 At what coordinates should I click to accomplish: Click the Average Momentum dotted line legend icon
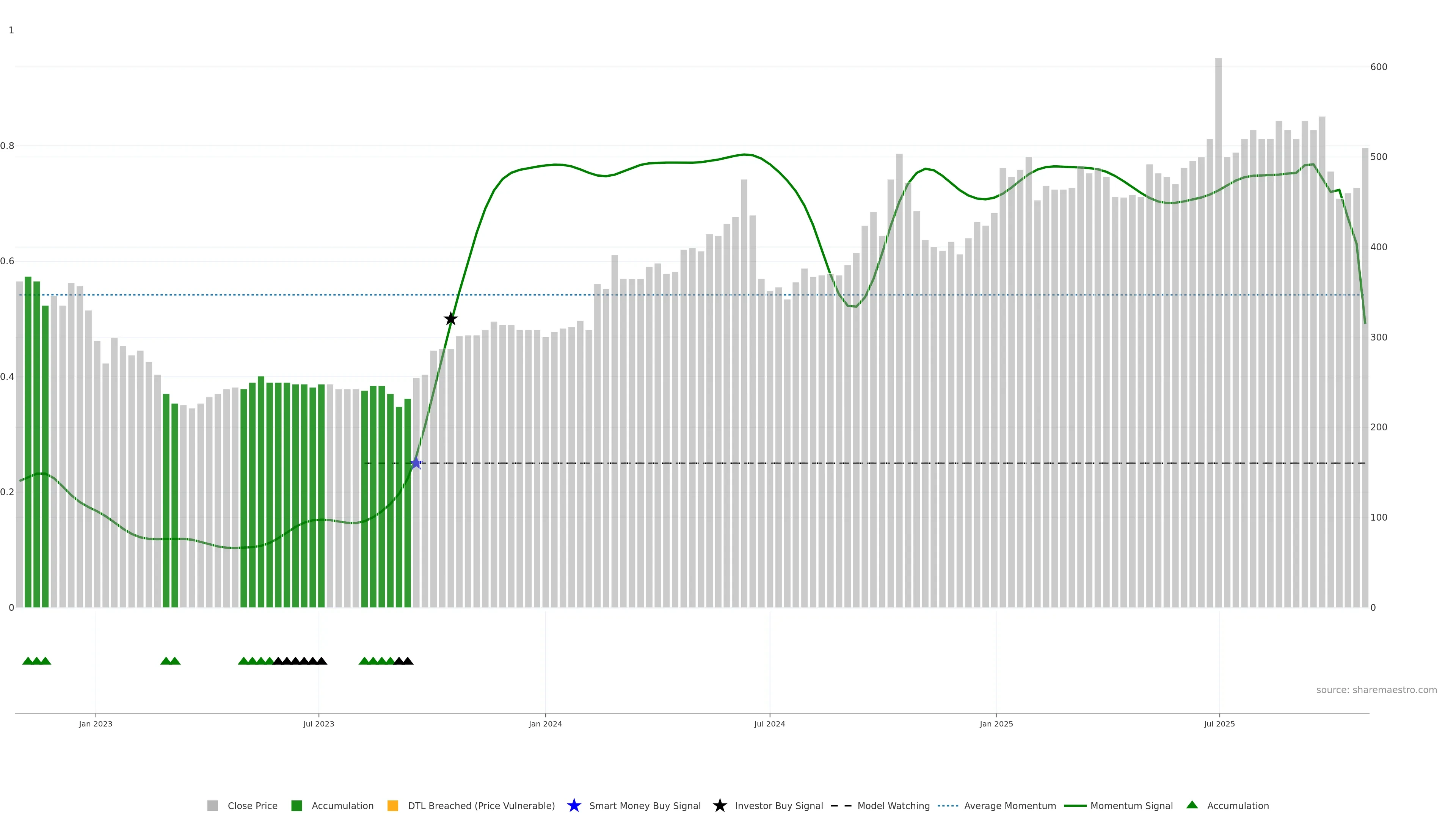point(948,805)
